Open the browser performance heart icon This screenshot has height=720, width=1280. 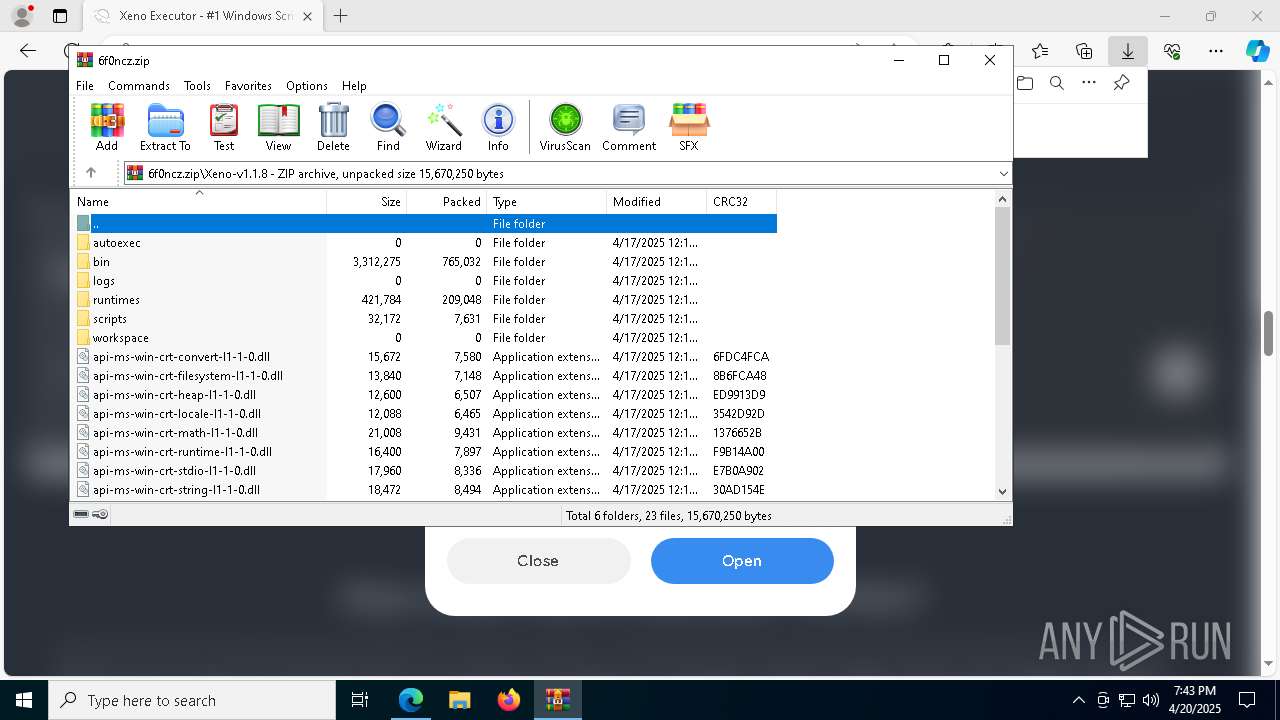1172,51
